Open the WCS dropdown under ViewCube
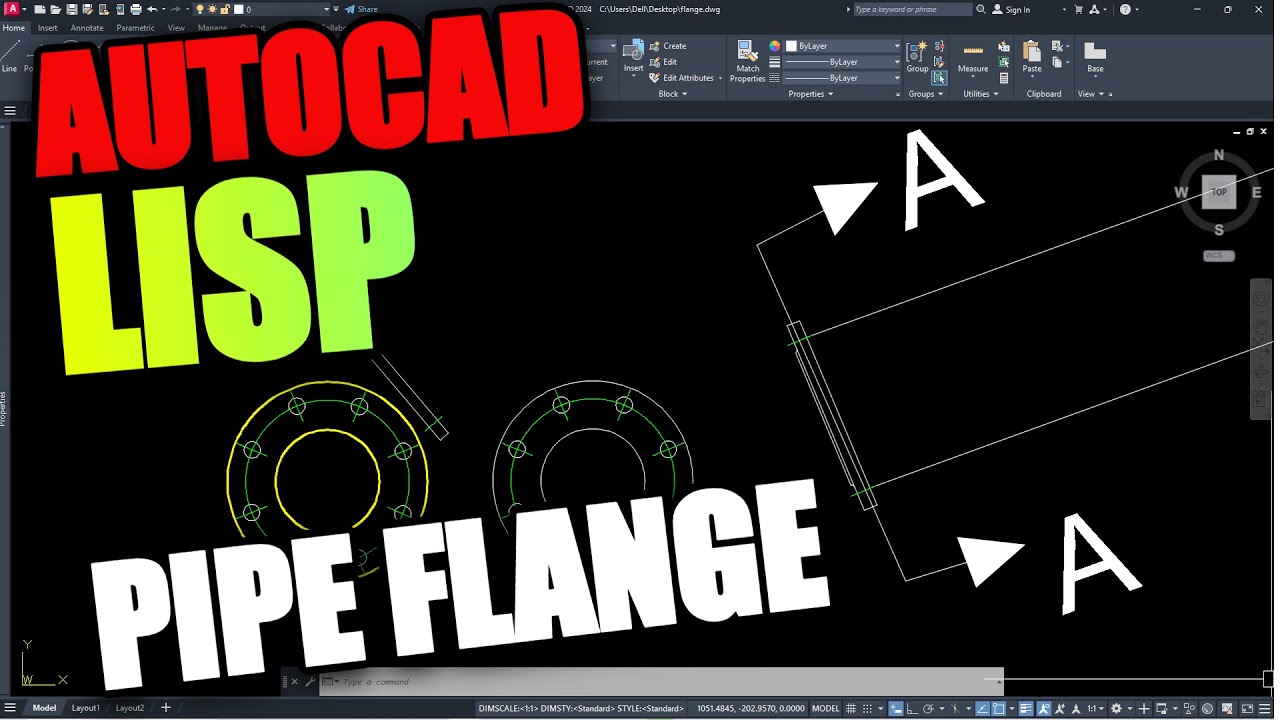This screenshot has width=1280, height=720. click(x=1218, y=256)
